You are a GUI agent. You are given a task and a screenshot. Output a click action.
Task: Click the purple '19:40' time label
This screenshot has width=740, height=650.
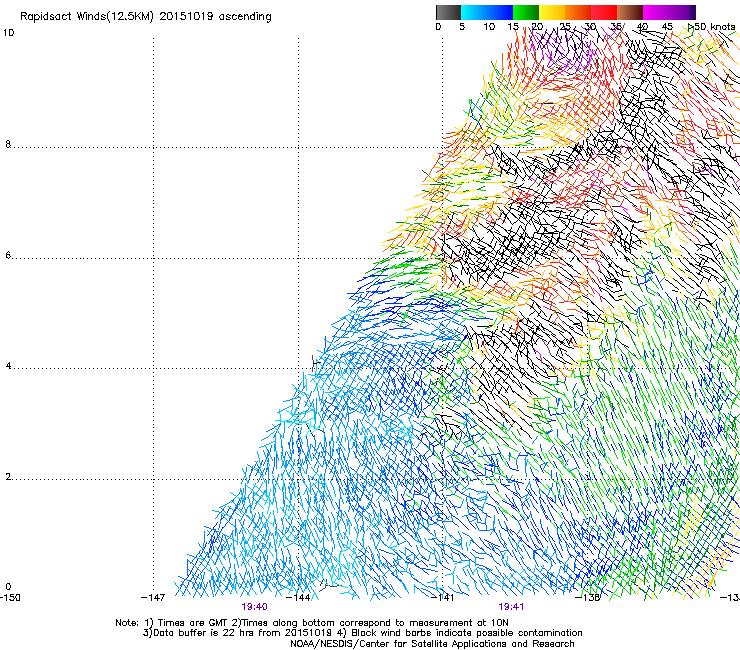(x=254, y=607)
